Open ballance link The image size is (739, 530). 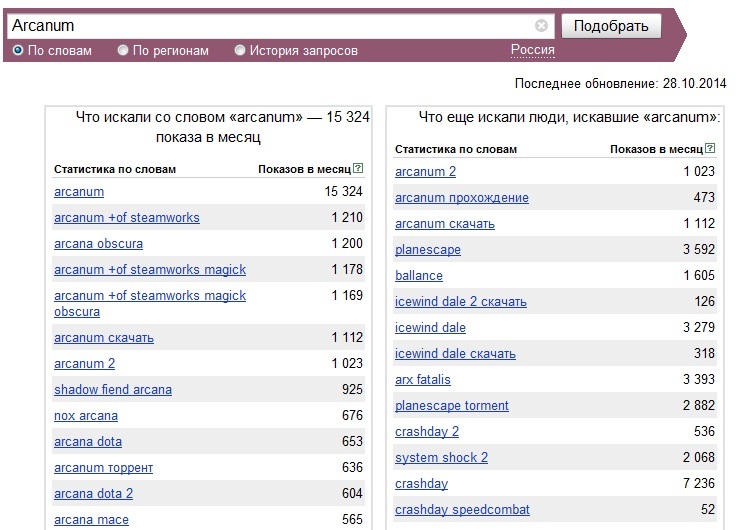point(419,275)
